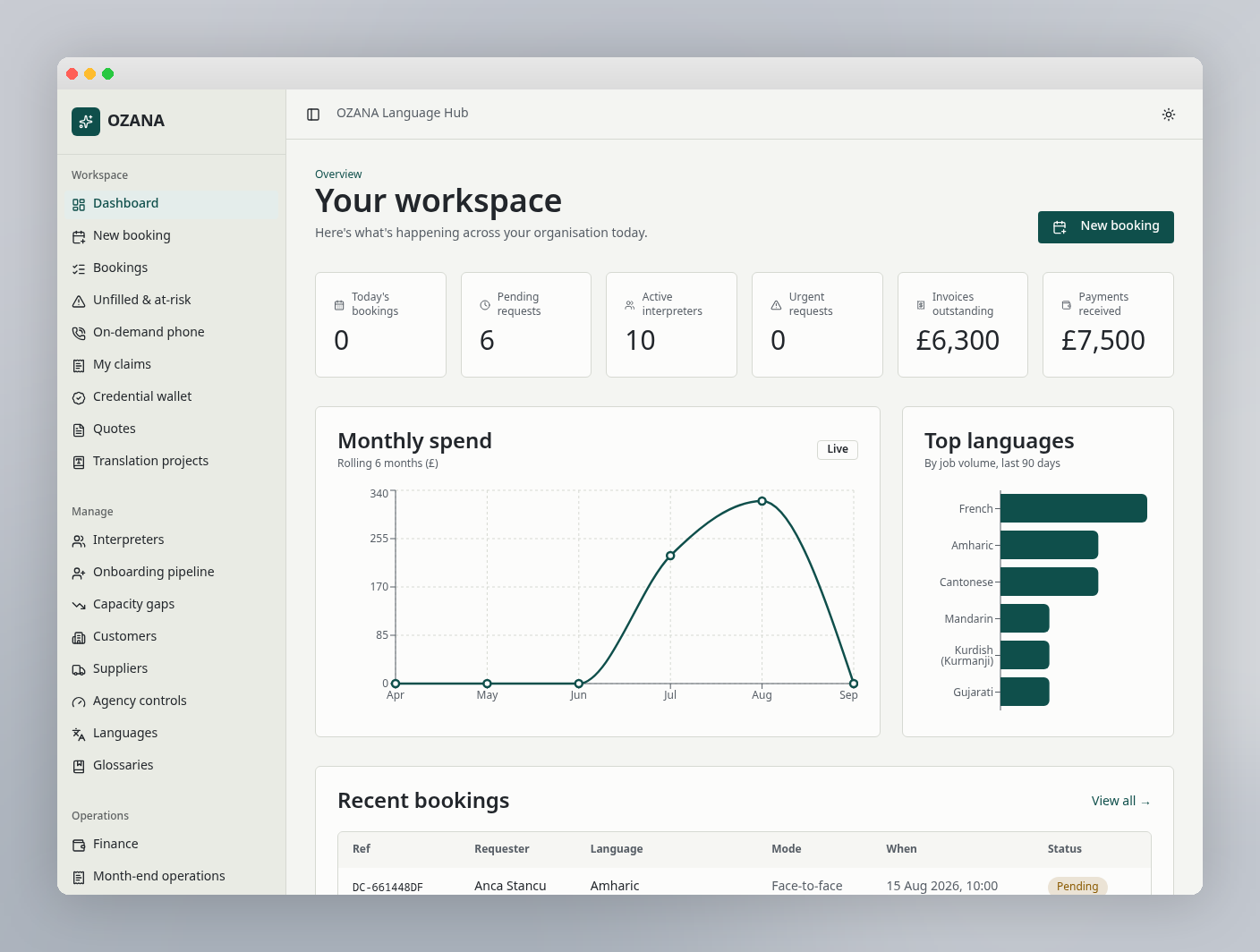This screenshot has height=952, width=1260.
Task: Open Dashboard in the sidebar
Action: click(172, 204)
